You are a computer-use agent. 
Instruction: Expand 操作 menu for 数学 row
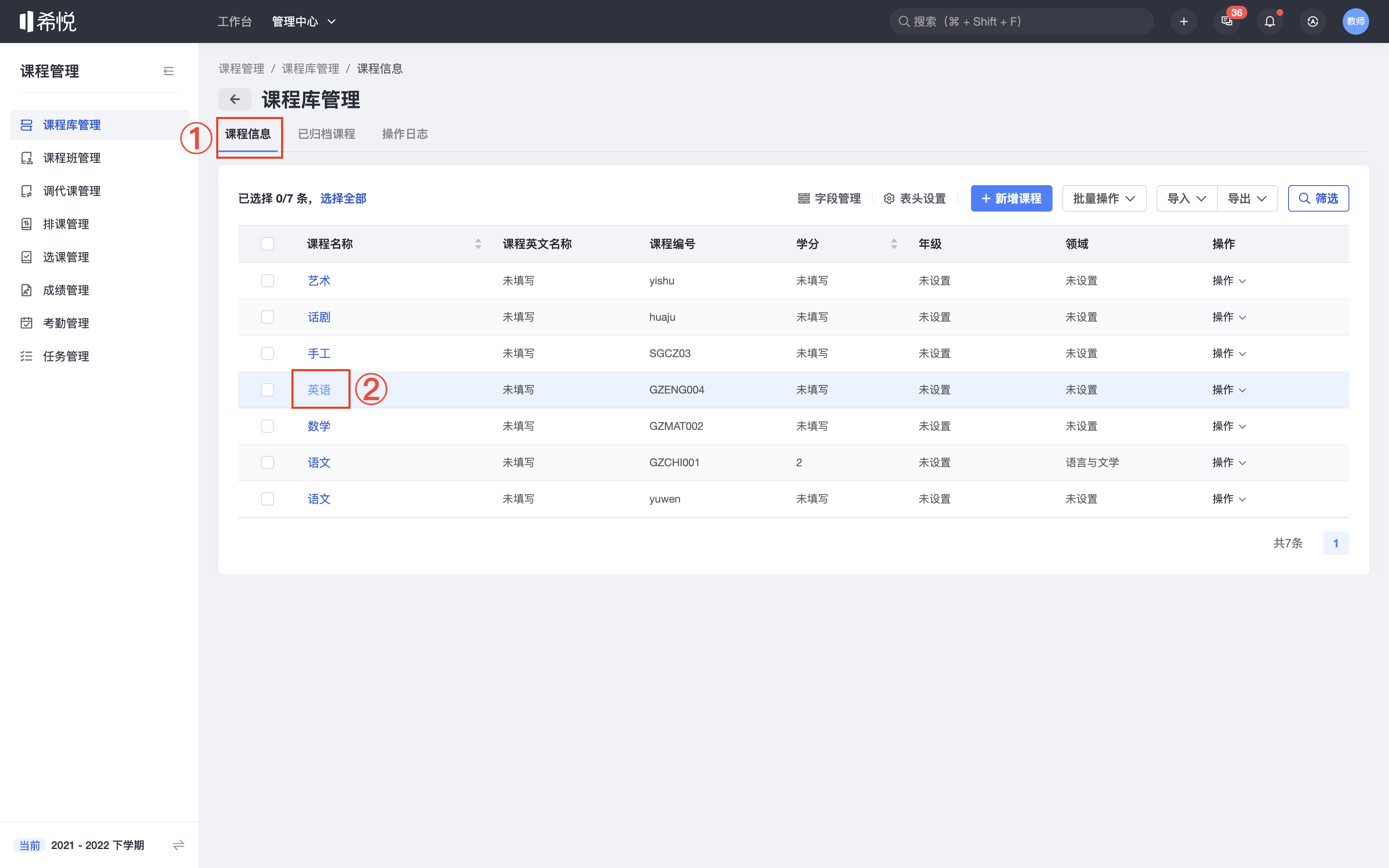pos(1229,426)
